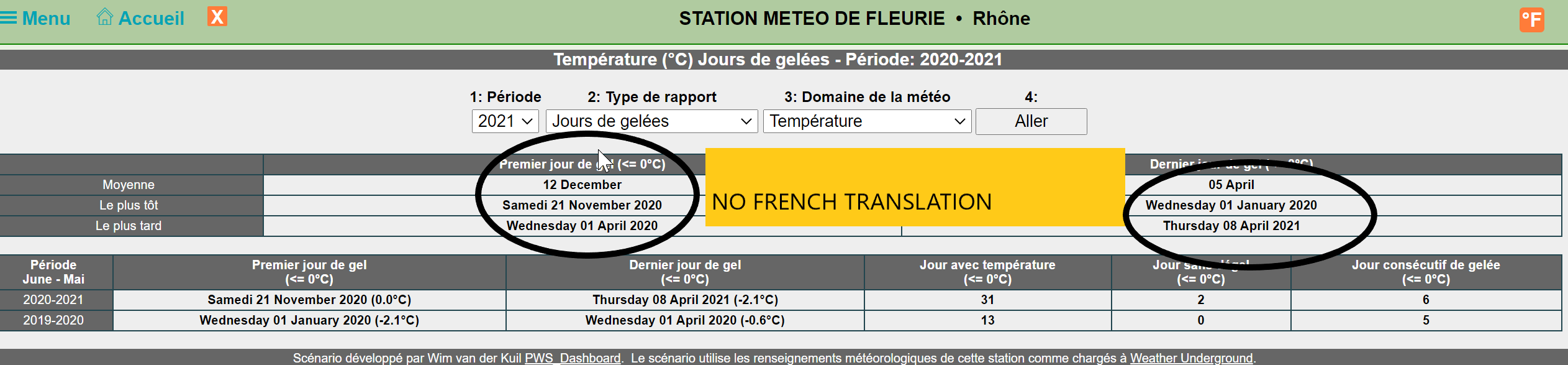Image resolution: width=1568 pixels, height=365 pixels.
Task: Open the PWS_Dashboard link
Action: (x=573, y=358)
